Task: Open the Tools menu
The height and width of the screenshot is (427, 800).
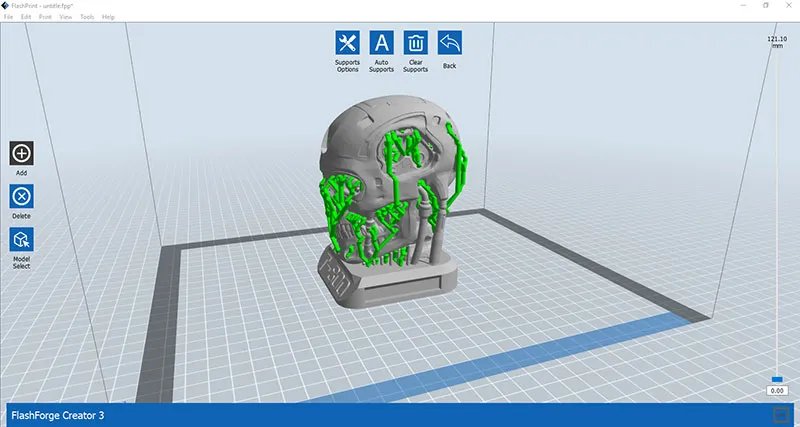Action: pos(87,17)
